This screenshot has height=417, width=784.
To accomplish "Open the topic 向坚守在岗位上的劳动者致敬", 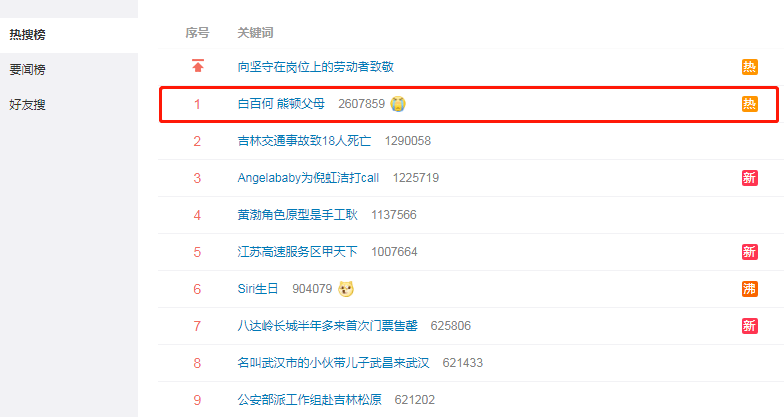I will point(316,67).
